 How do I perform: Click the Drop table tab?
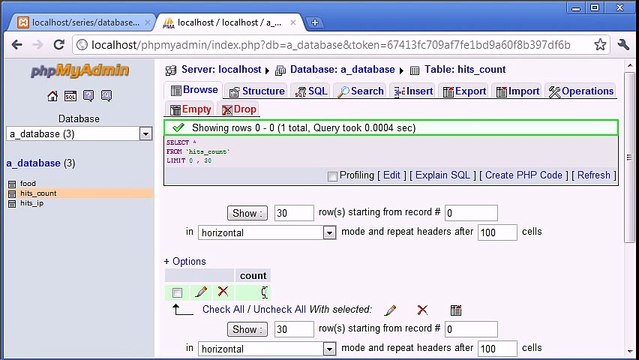click(x=239, y=109)
